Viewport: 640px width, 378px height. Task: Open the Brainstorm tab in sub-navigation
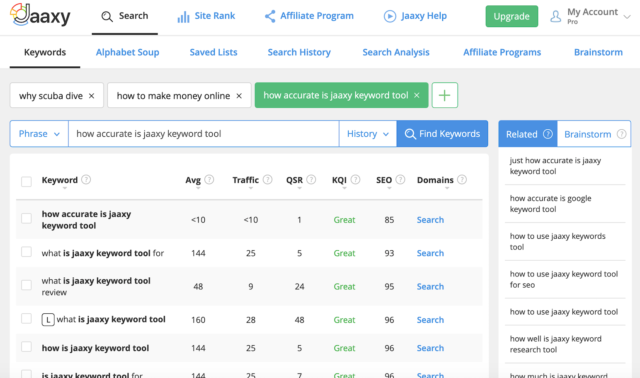[x=598, y=52]
